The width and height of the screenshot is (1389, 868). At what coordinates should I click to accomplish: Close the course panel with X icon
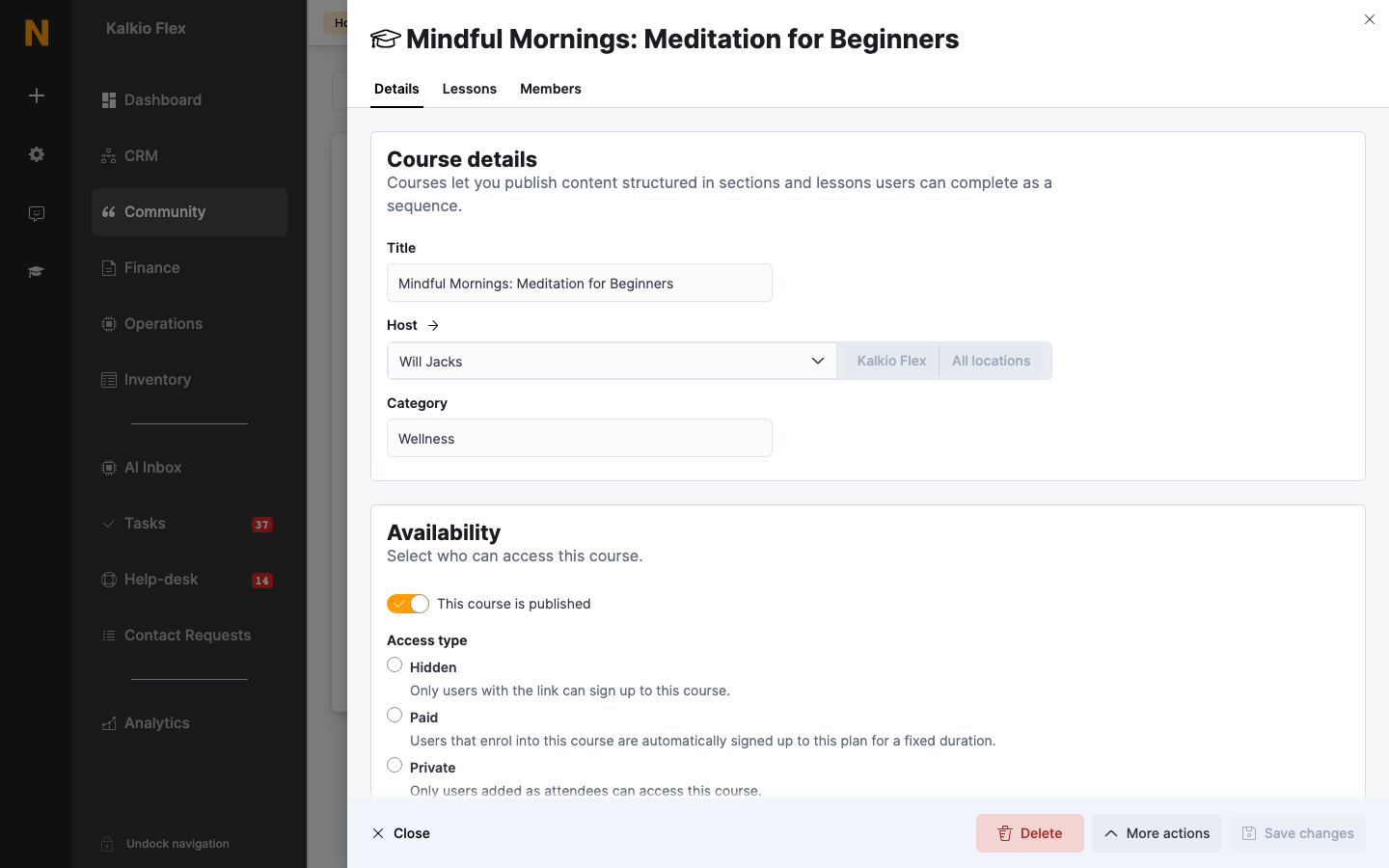point(1370,19)
